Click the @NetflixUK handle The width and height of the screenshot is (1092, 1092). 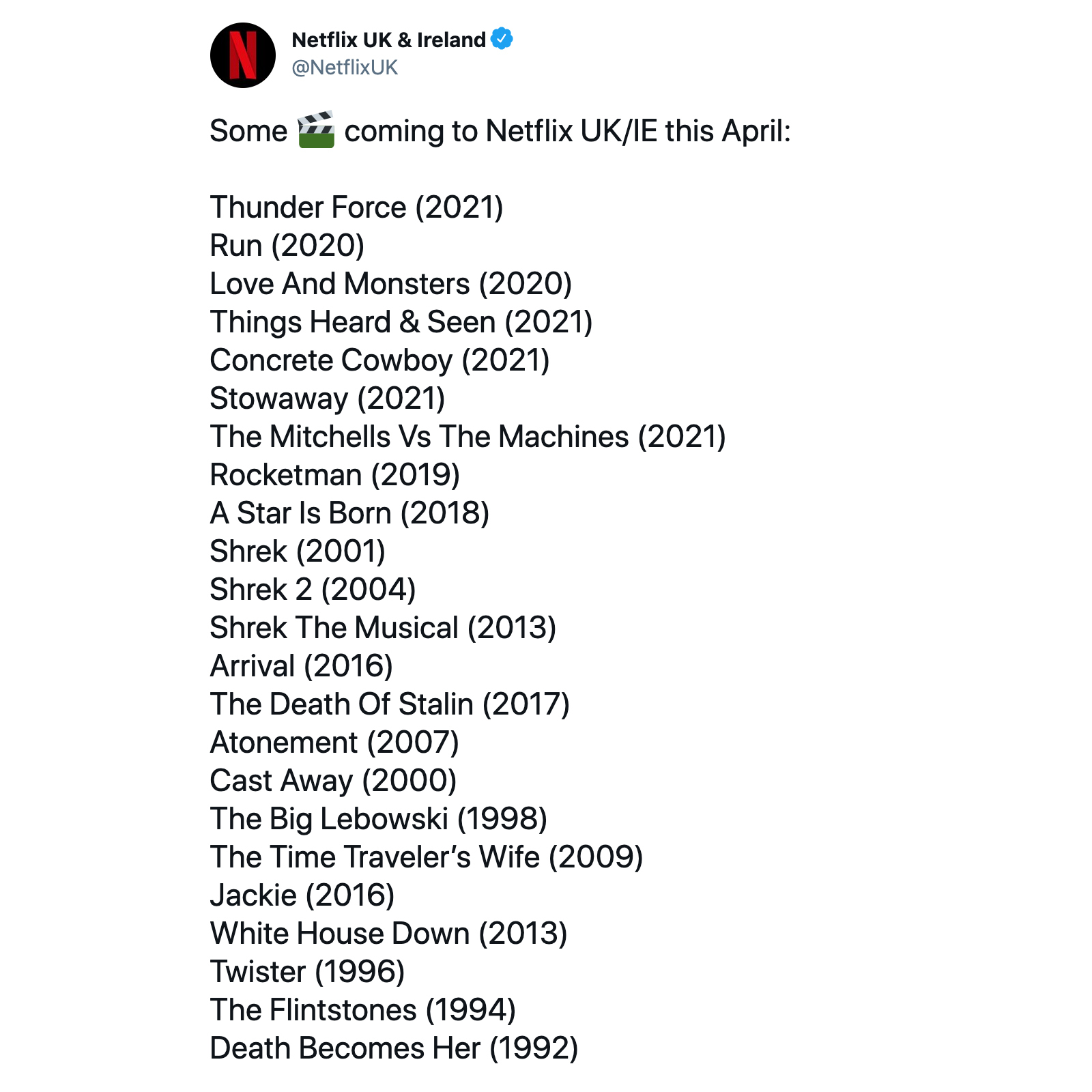point(345,68)
